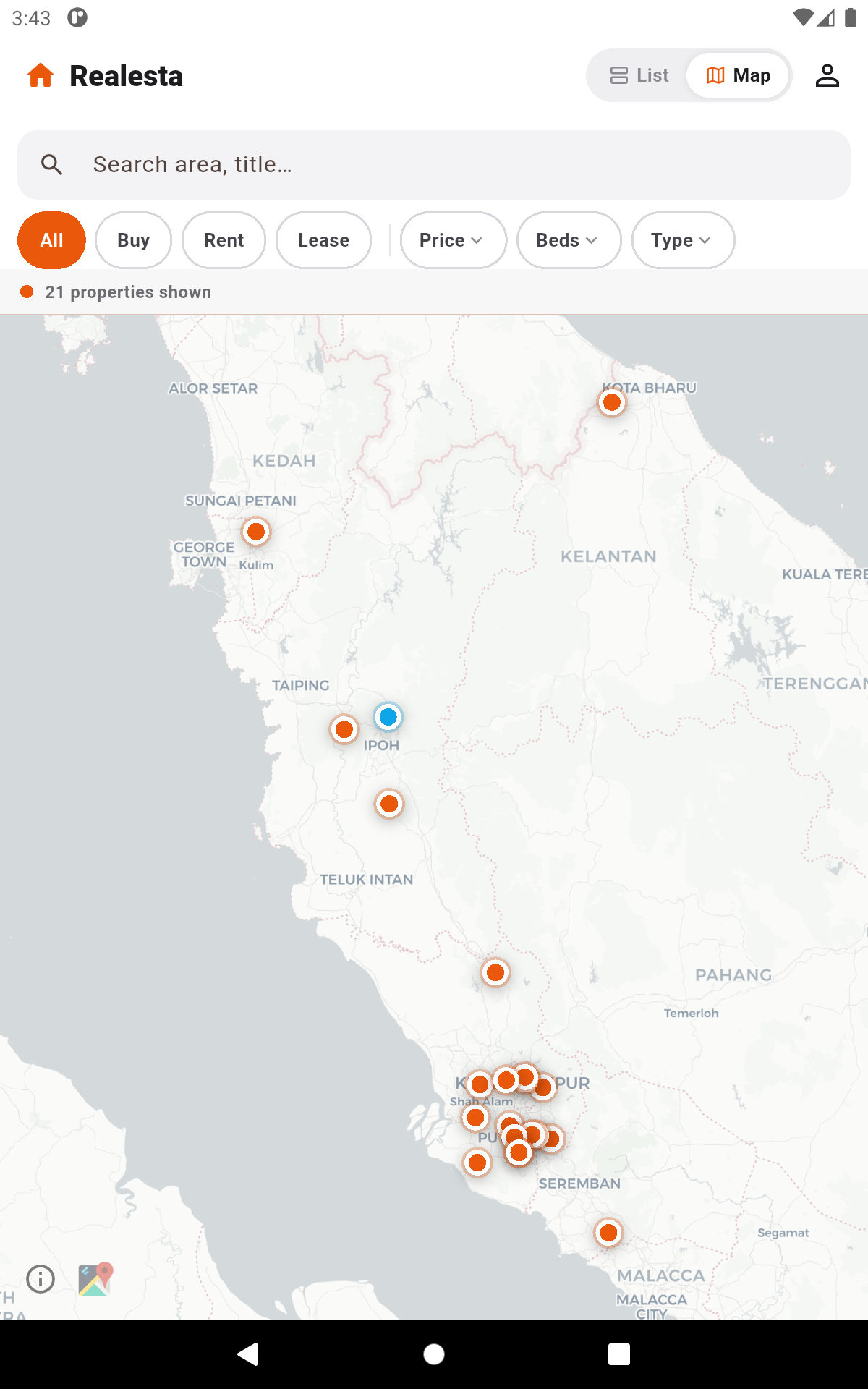Select the orange marker west of Ipoh
Viewport: 868px width, 1389px height.
pyautogui.click(x=344, y=729)
